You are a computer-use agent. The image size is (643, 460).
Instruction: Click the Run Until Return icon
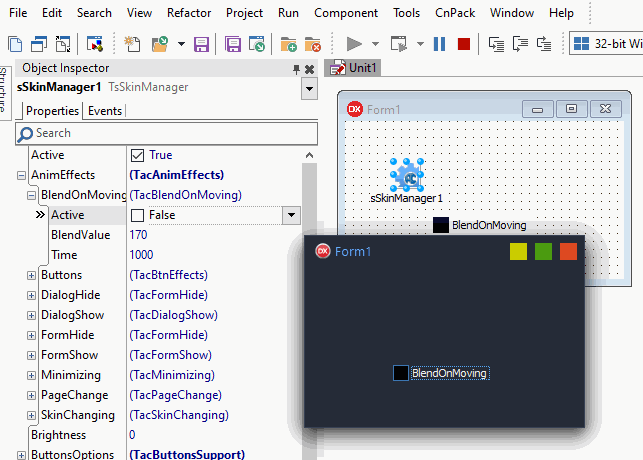pos(544,44)
